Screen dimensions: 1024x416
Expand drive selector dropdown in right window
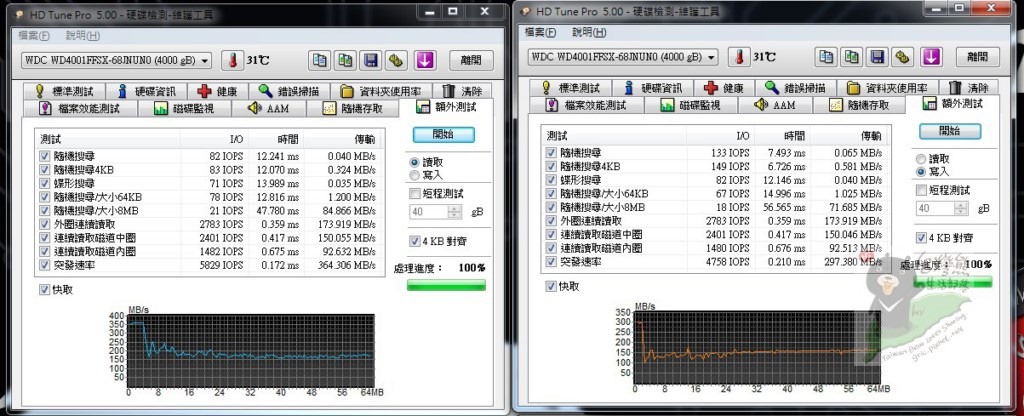point(712,57)
